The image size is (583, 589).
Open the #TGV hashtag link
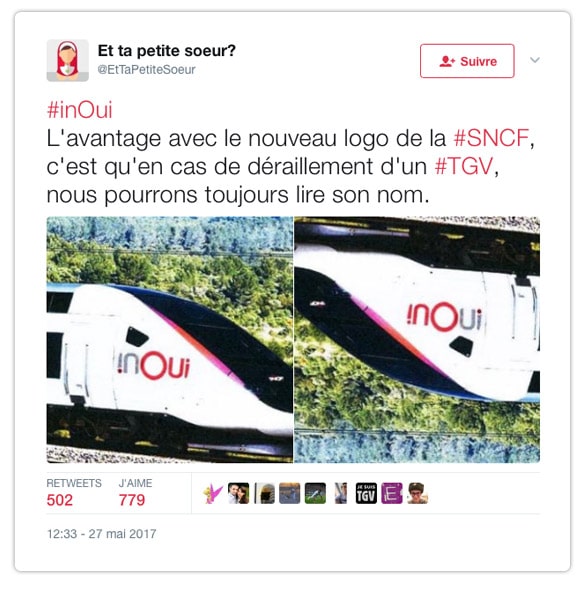point(464,166)
